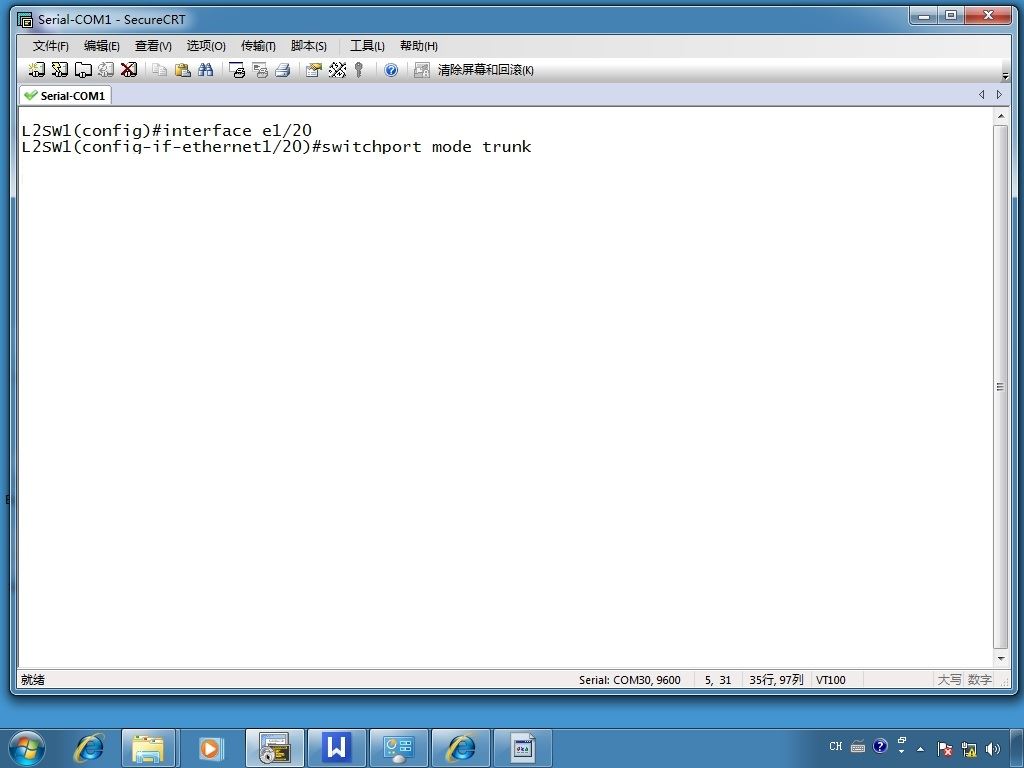Open Windows Media Player taskbar icon
1024x768 pixels.
(210, 748)
